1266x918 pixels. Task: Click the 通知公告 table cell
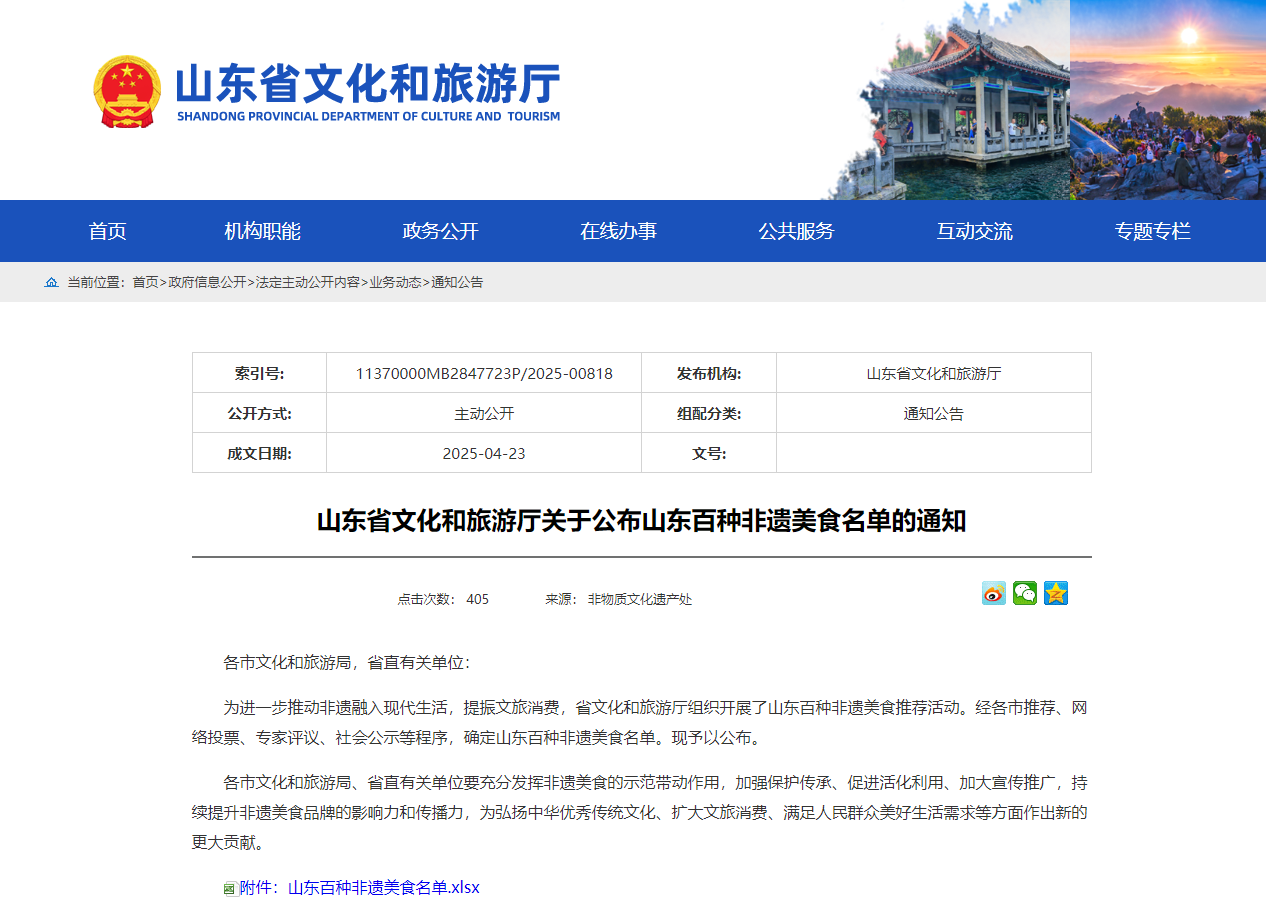click(934, 414)
